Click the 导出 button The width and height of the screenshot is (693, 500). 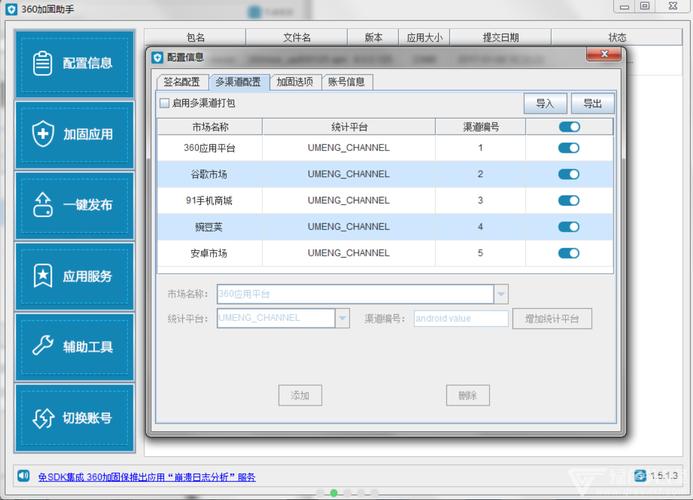[x=592, y=104]
